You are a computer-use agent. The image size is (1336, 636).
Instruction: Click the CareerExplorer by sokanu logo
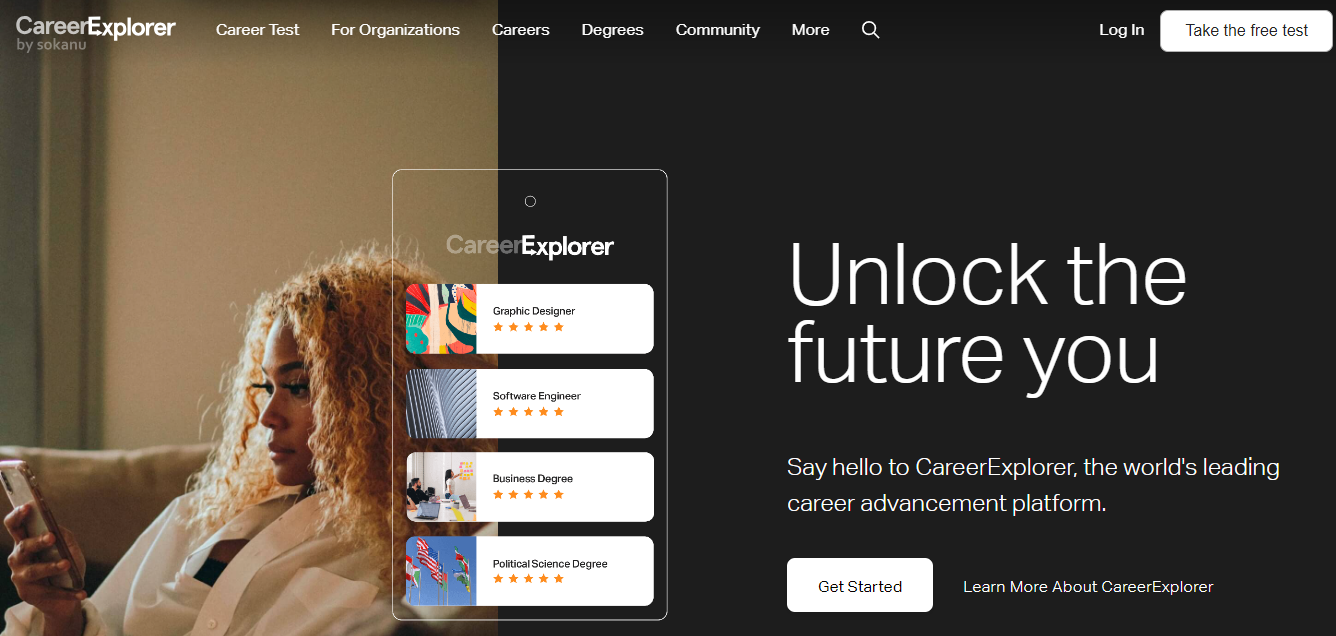point(96,33)
